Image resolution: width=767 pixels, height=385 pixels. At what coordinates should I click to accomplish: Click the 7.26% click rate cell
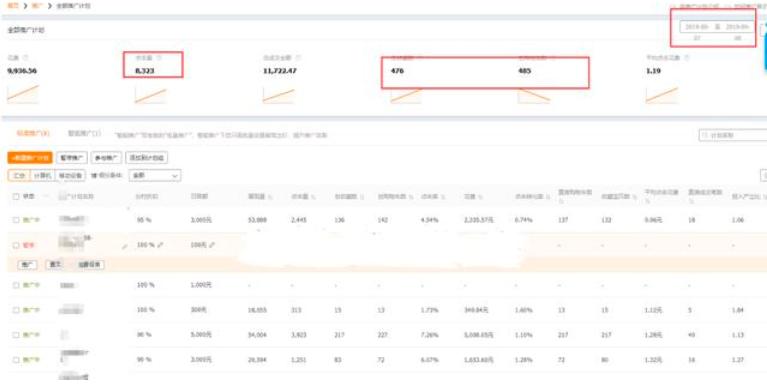click(x=429, y=335)
